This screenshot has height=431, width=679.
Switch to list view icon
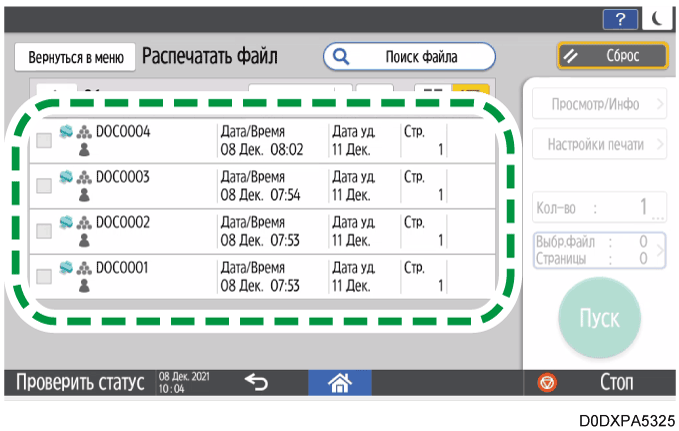[466, 90]
